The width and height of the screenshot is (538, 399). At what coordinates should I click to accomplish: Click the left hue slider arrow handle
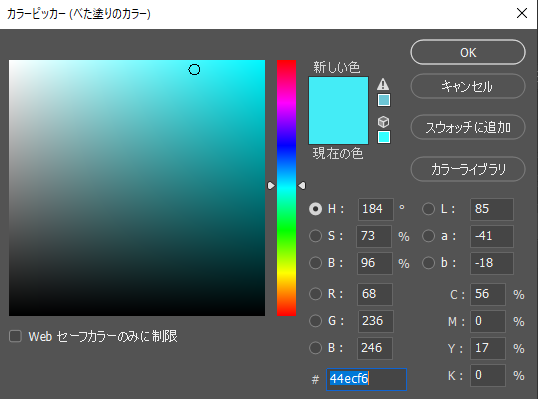click(x=271, y=186)
